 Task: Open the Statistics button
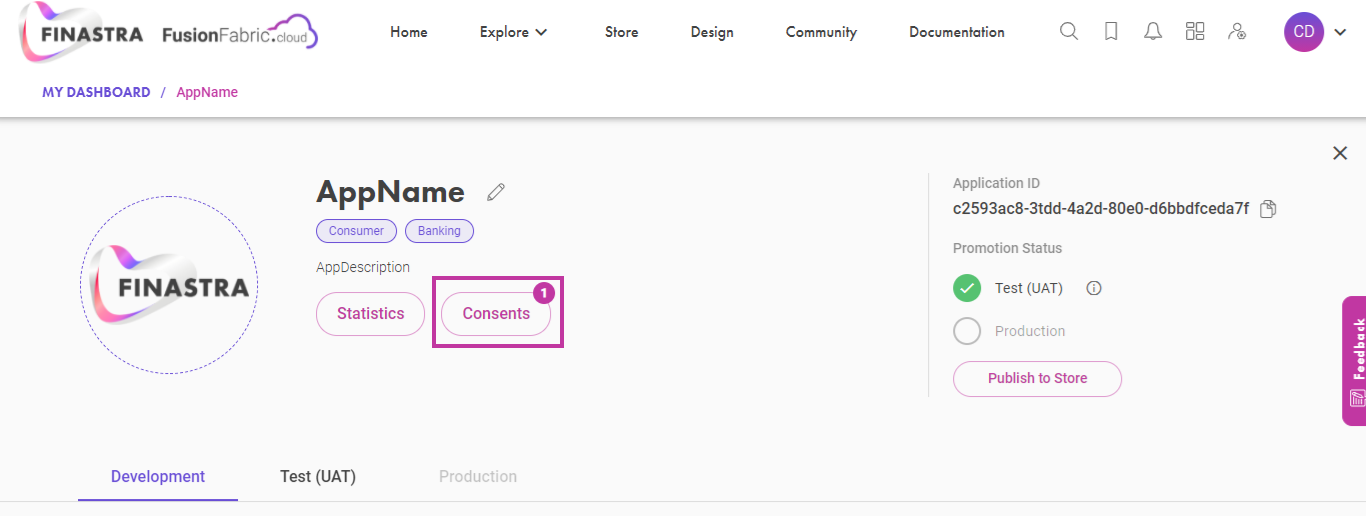coord(370,313)
